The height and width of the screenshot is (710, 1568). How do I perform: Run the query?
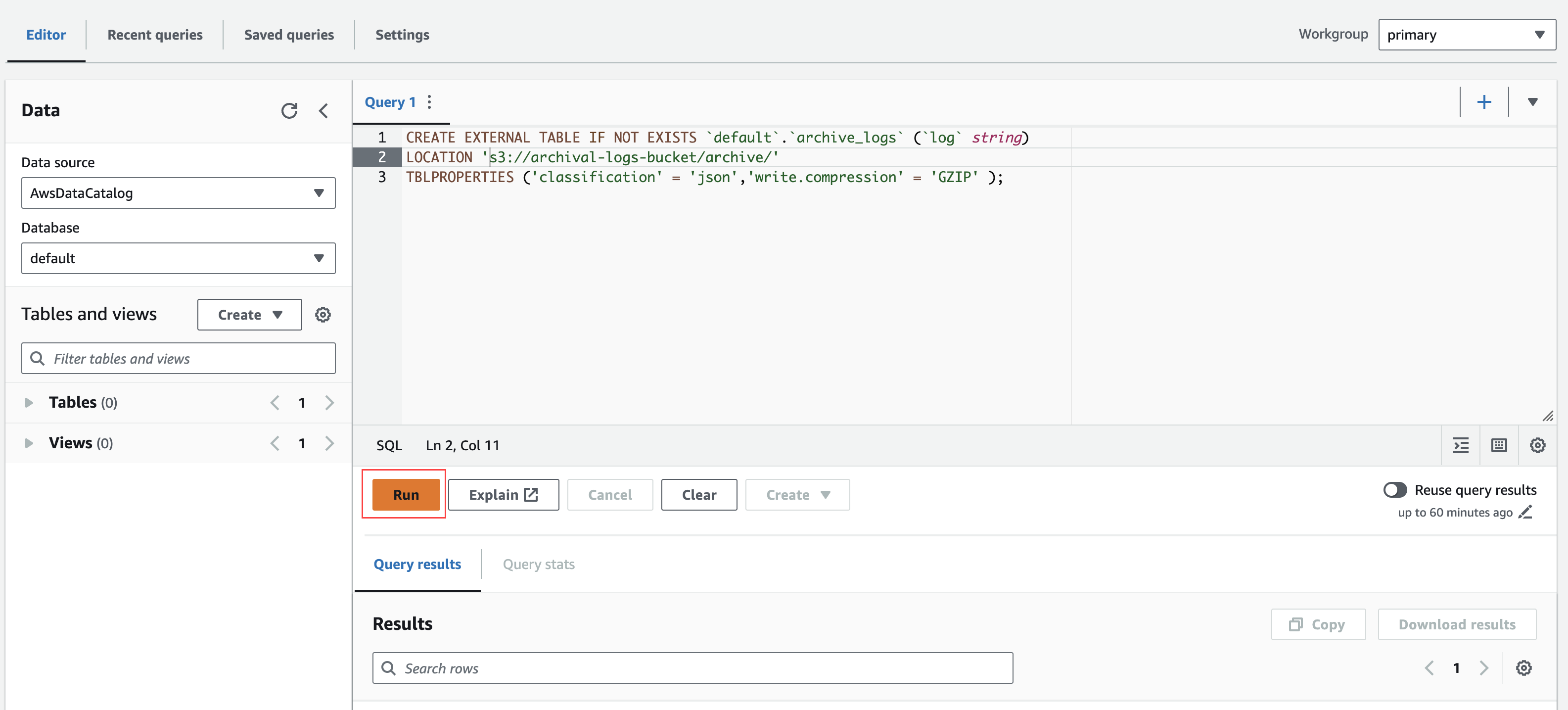(x=406, y=495)
